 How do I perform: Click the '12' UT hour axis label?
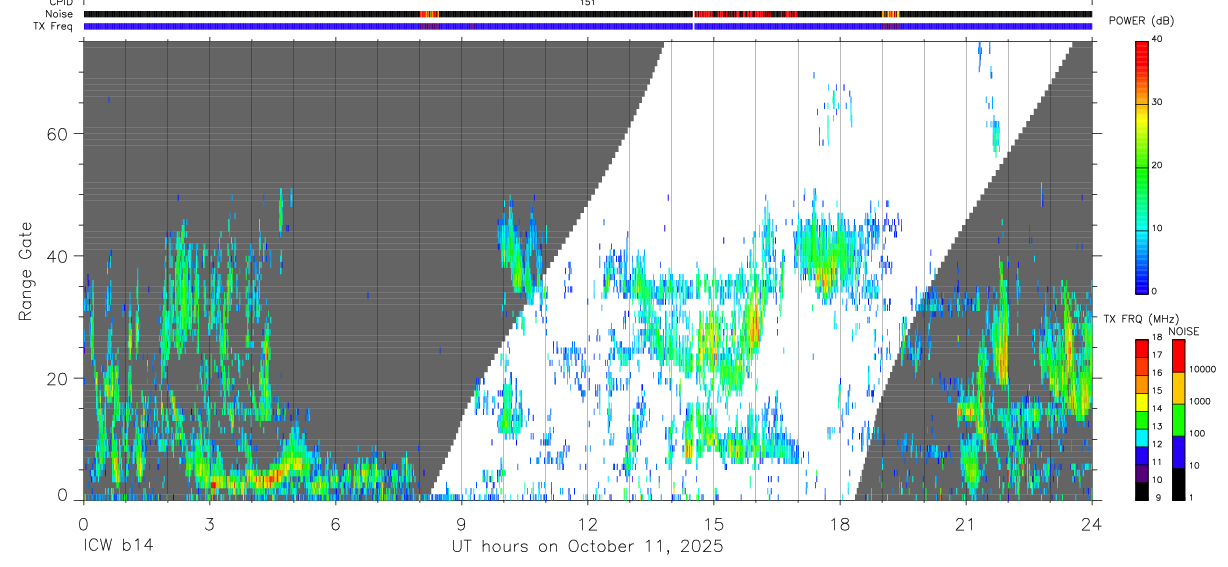click(x=587, y=523)
